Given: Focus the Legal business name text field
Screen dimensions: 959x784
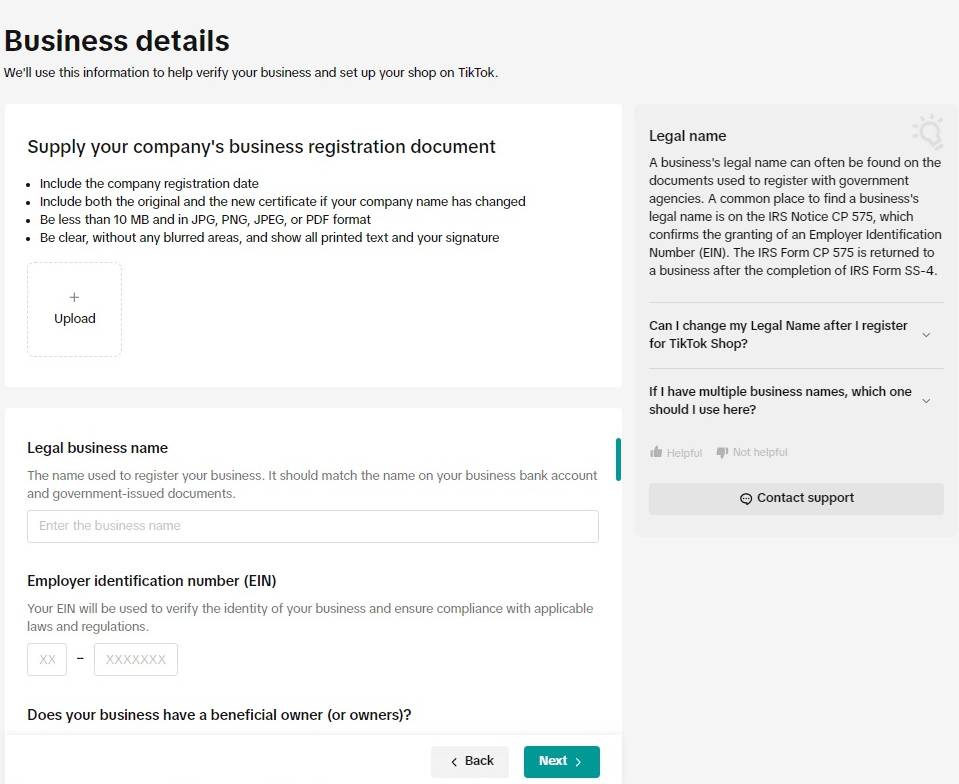Looking at the screenshot, I should tap(313, 526).
